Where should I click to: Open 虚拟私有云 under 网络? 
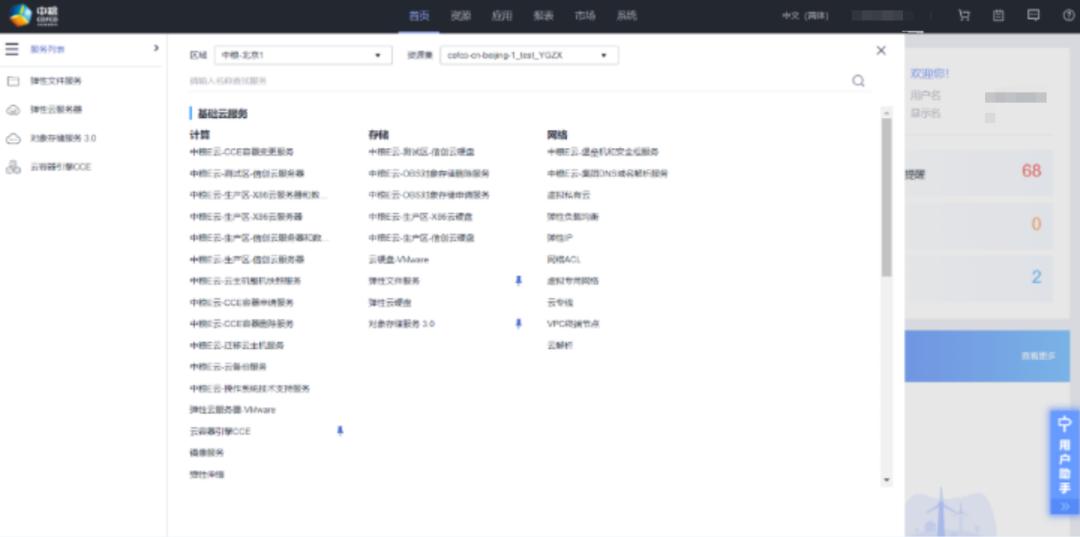[568, 195]
